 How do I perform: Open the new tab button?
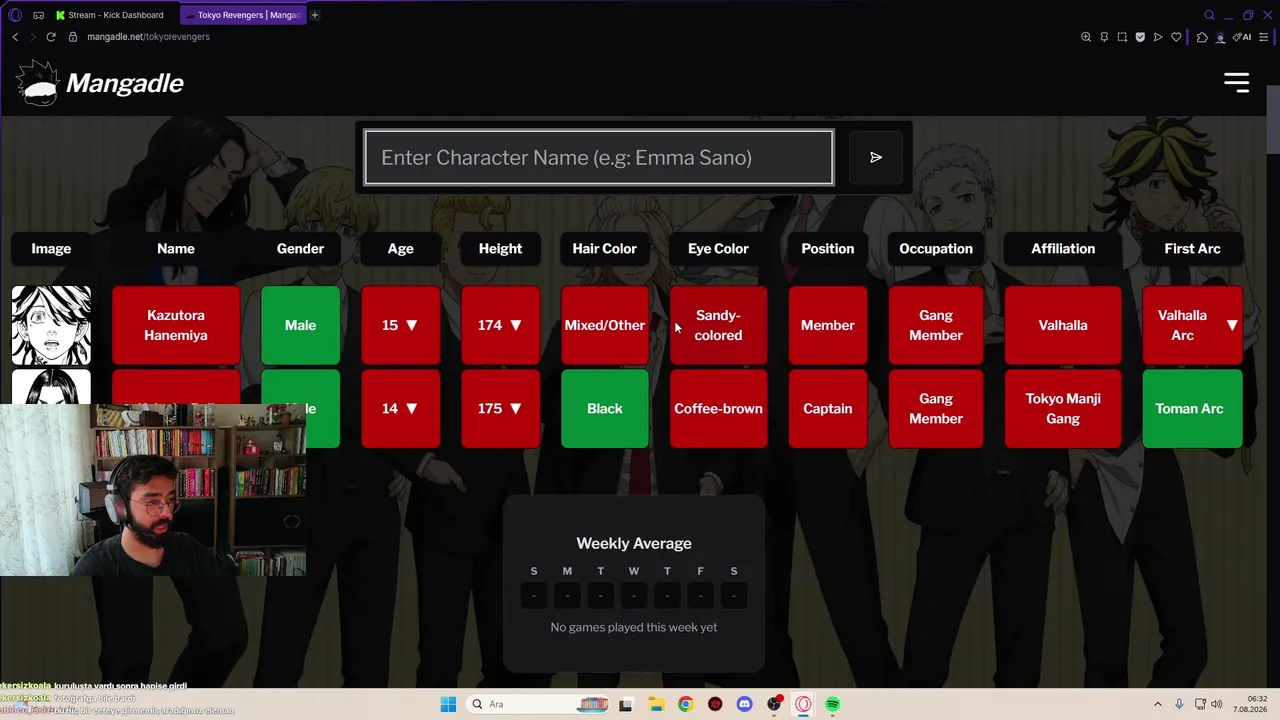[x=314, y=15]
